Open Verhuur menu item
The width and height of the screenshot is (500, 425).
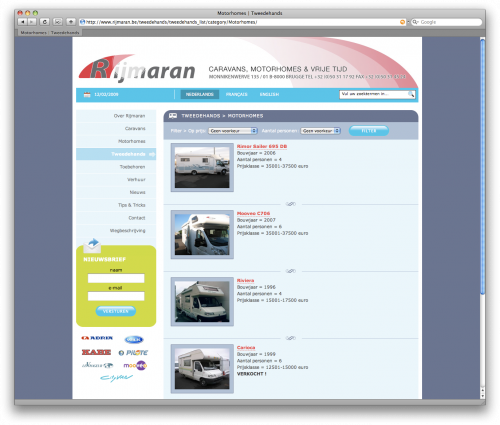click(x=116, y=179)
